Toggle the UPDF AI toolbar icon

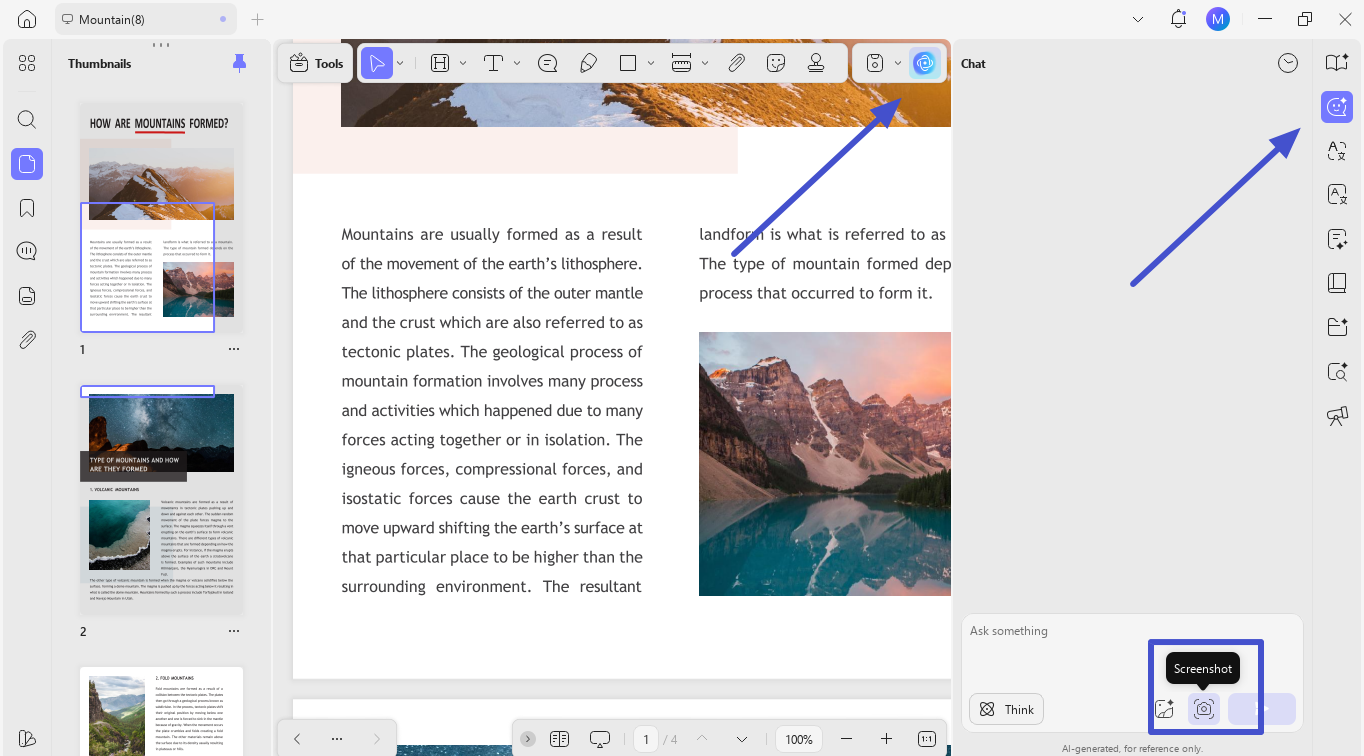click(x=925, y=63)
